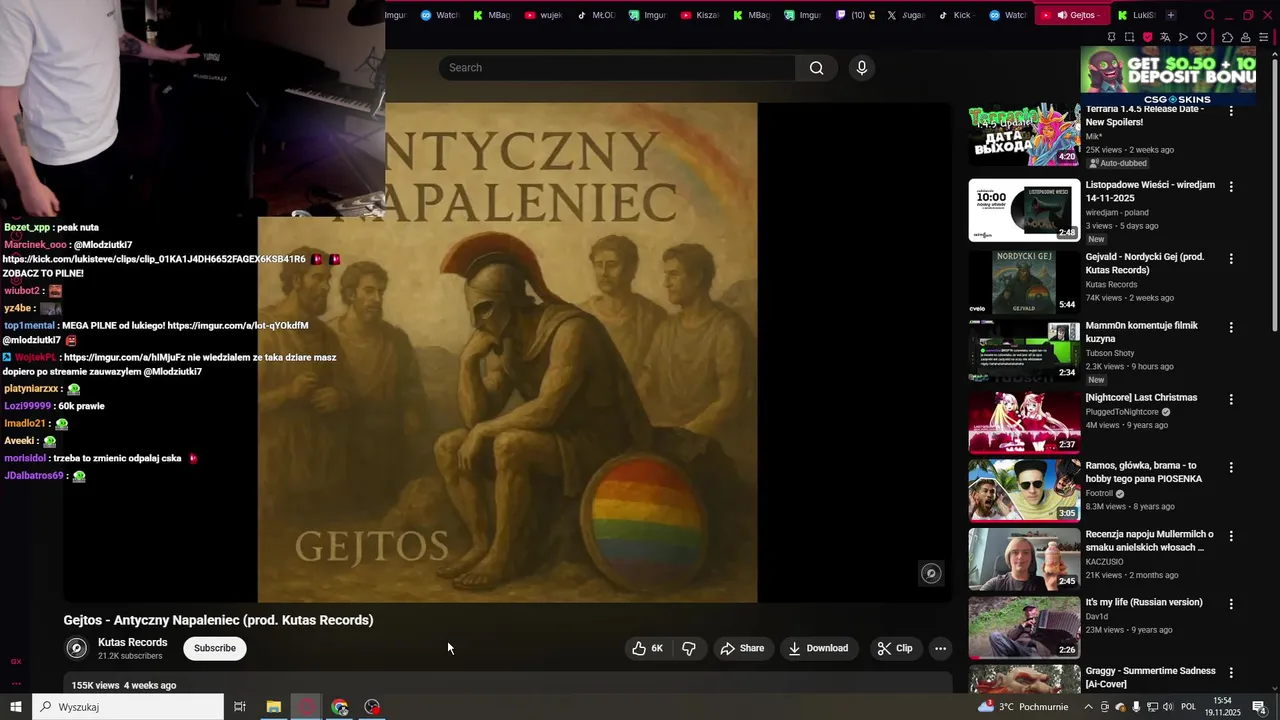This screenshot has height=720, width=1280.
Task: Open options menu for Mamm0n komentuje video
Action: coord(1231,328)
